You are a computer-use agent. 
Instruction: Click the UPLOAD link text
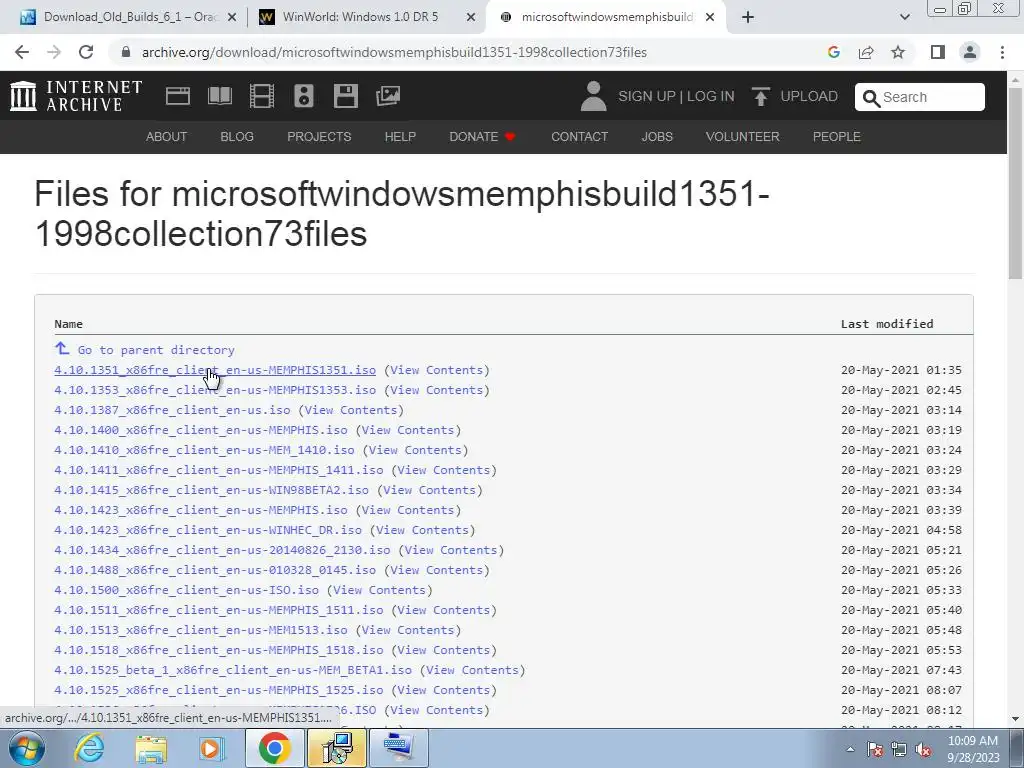point(809,97)
